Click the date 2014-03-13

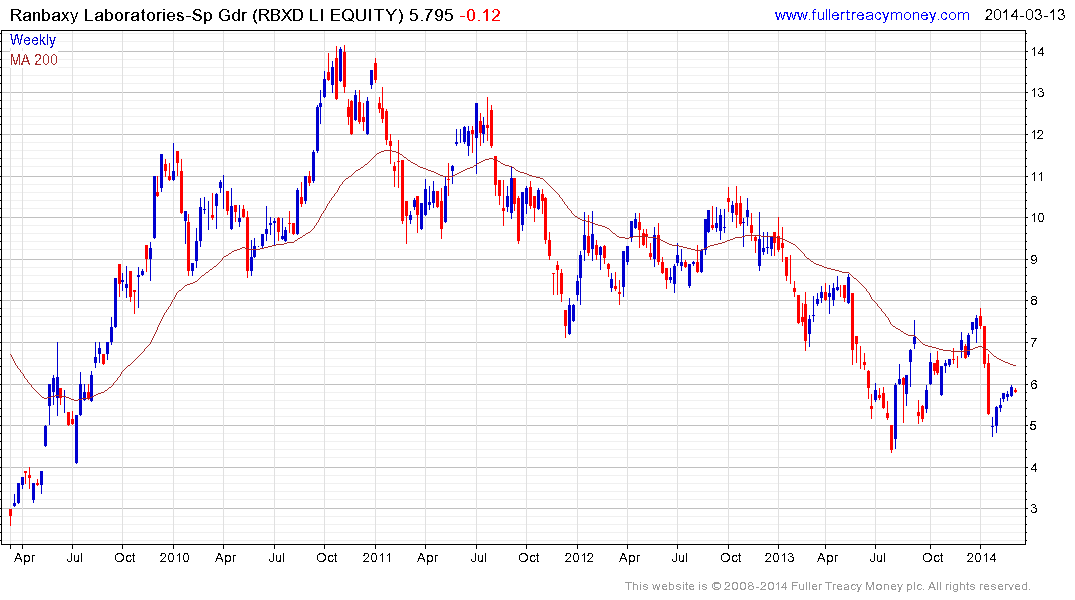pyautogui.click(x=1024, y=15)
